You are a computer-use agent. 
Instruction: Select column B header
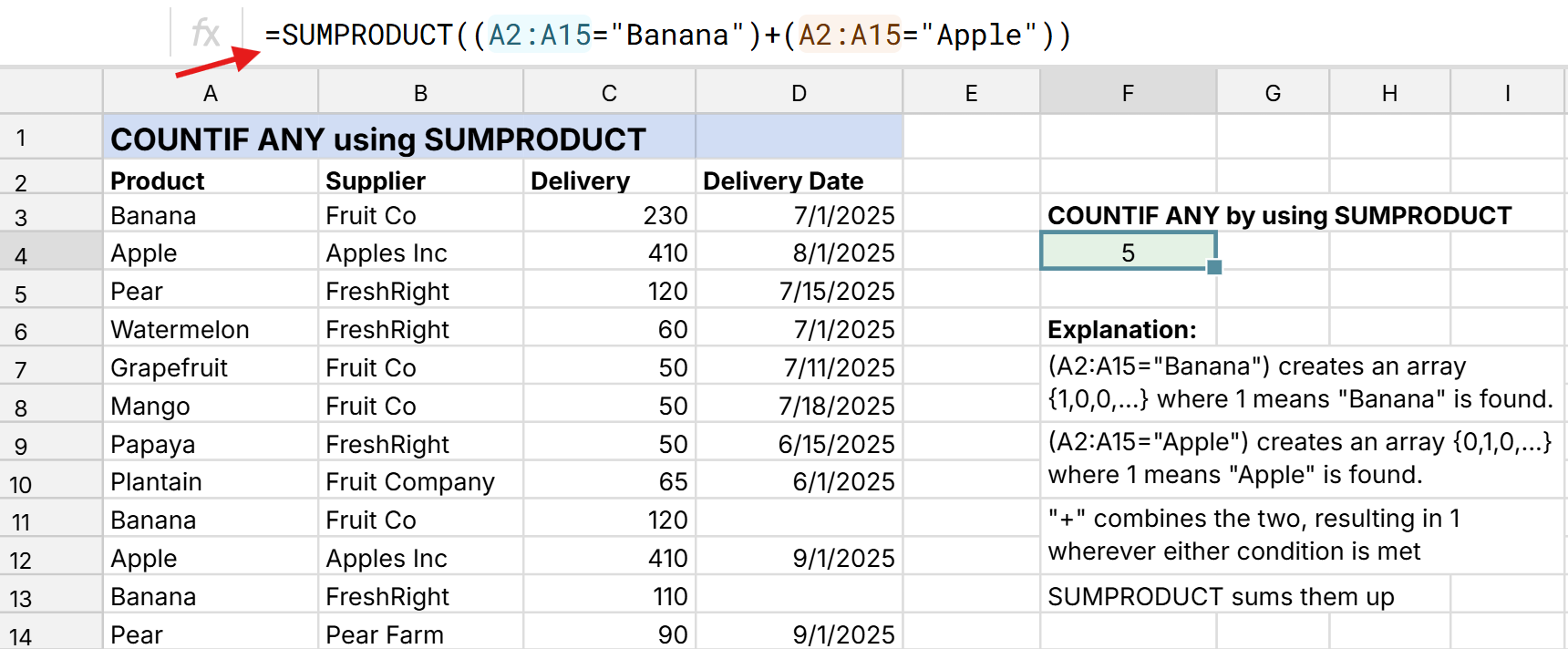(420, 93)
